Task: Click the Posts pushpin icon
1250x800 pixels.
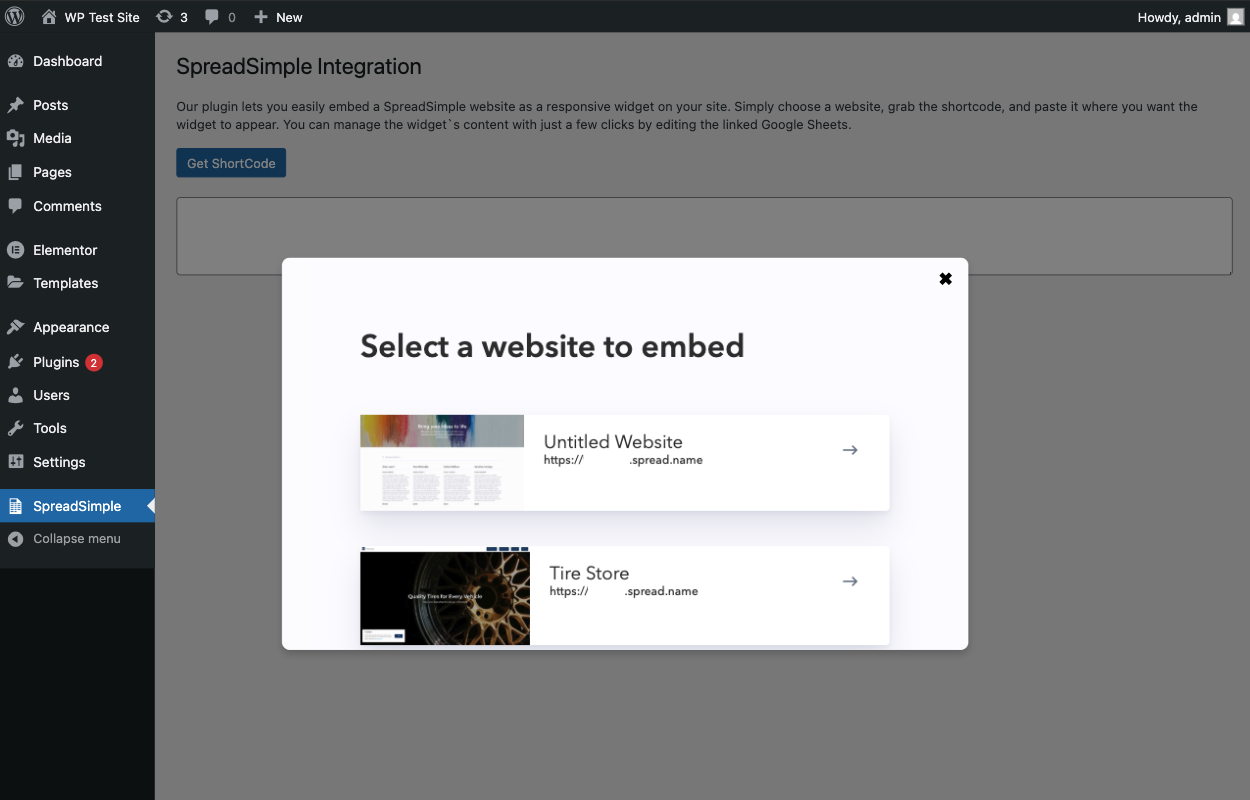Action: [15, 105]
